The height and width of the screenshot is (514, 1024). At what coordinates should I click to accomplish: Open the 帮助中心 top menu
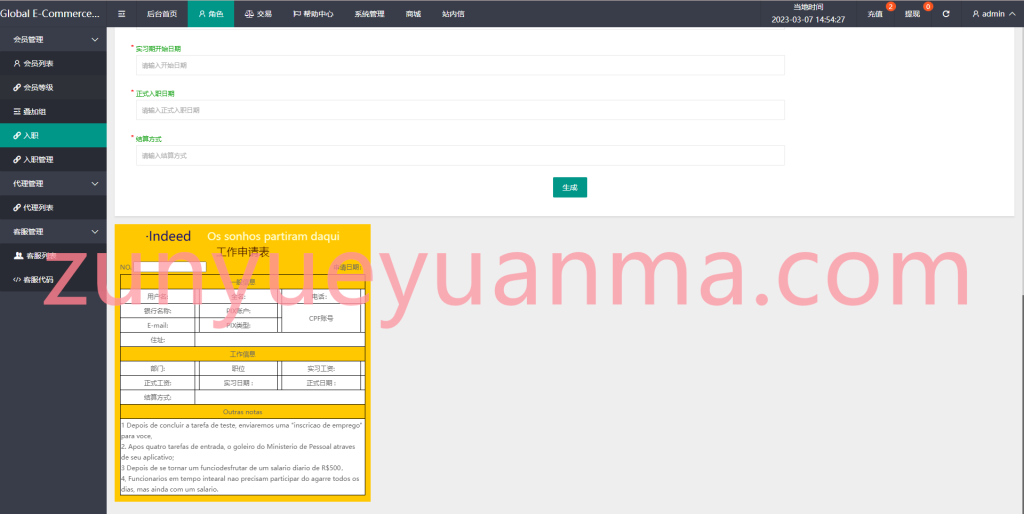pos(313,14)
